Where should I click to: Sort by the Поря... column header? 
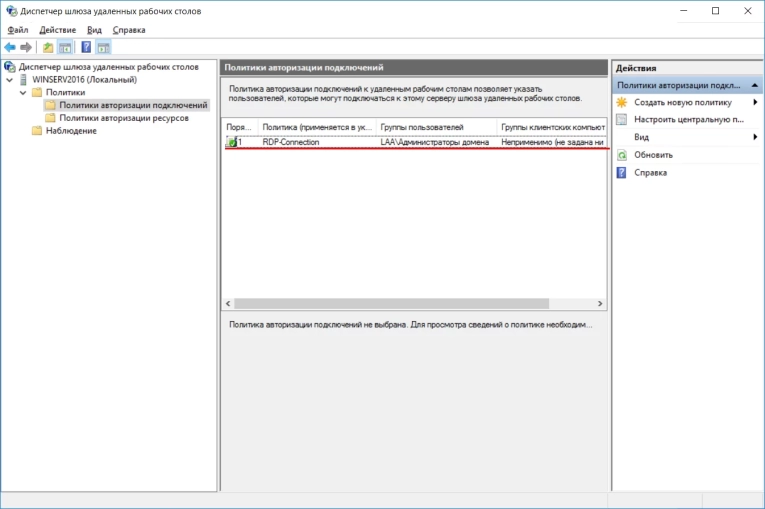[x=240, y=127]
